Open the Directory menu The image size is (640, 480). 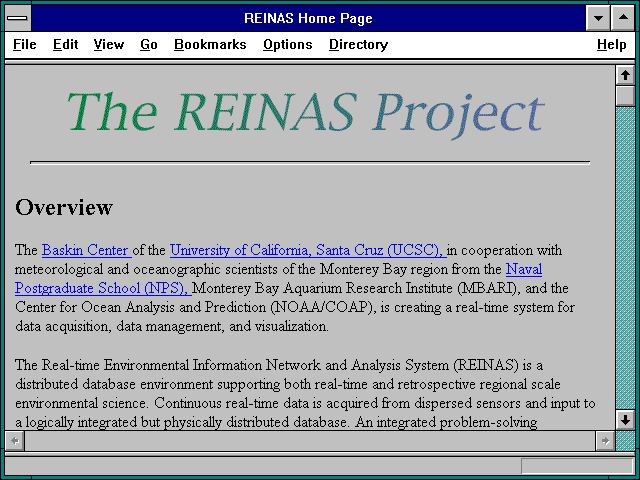[x=358, y=44]
